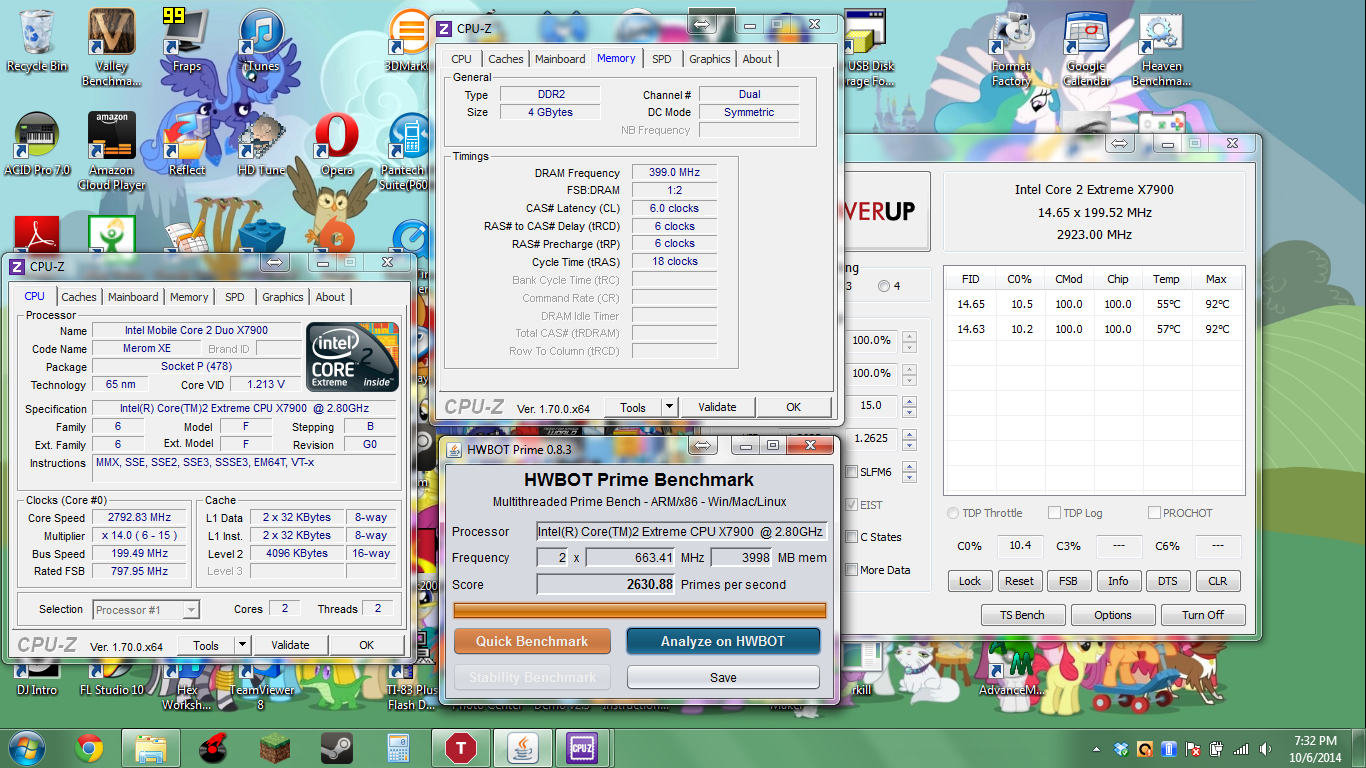Viewport: 1366px width, 768px height.
Task: Open Steam from the taskbar
Action: (336, 747)
